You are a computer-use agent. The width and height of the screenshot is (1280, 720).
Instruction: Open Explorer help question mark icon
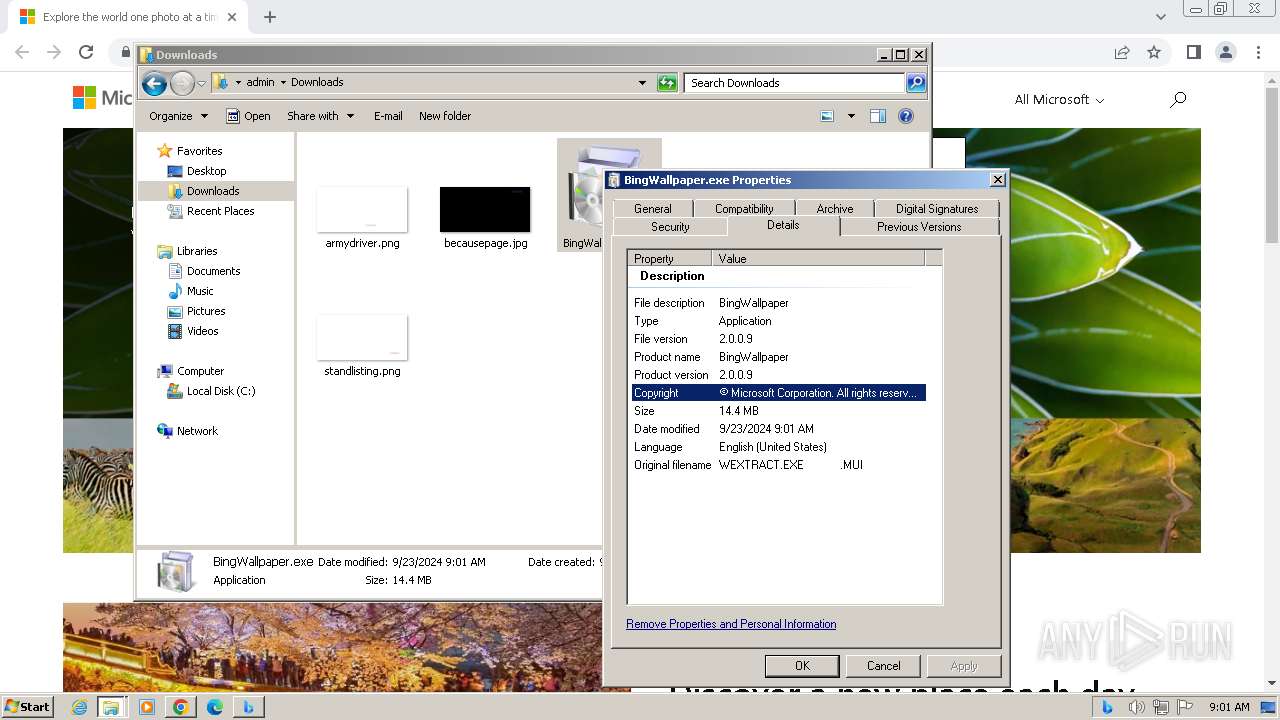pos(906,116)
